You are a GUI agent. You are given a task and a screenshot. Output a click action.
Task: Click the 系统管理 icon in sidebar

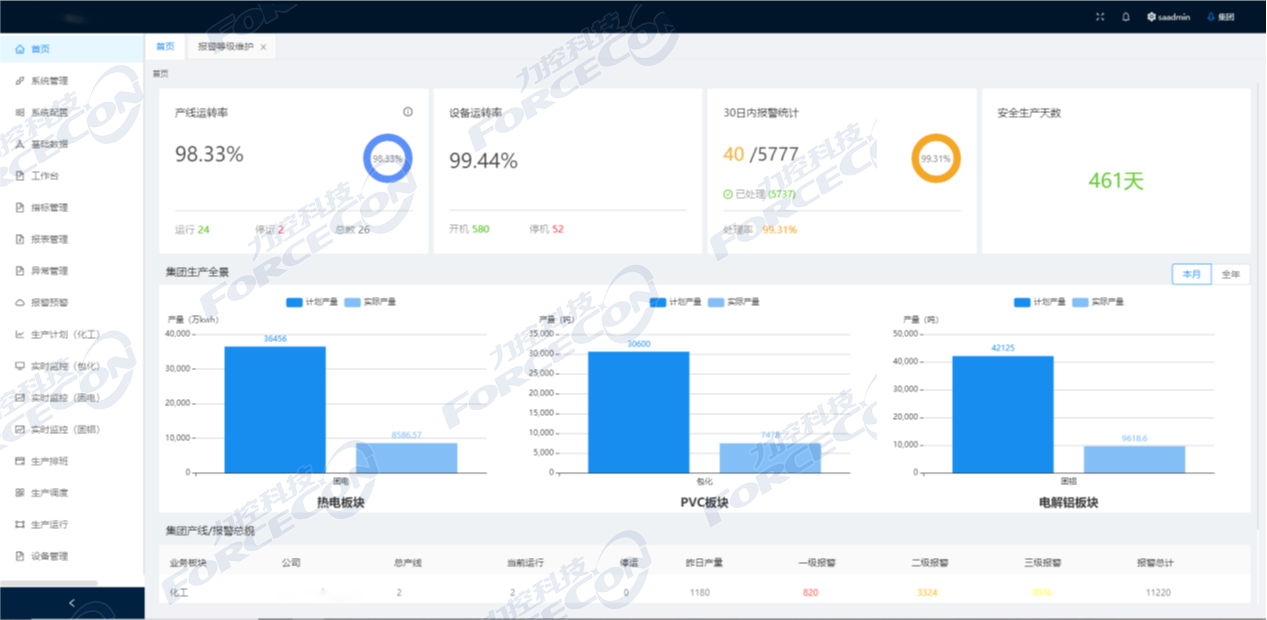coord(20,81)
